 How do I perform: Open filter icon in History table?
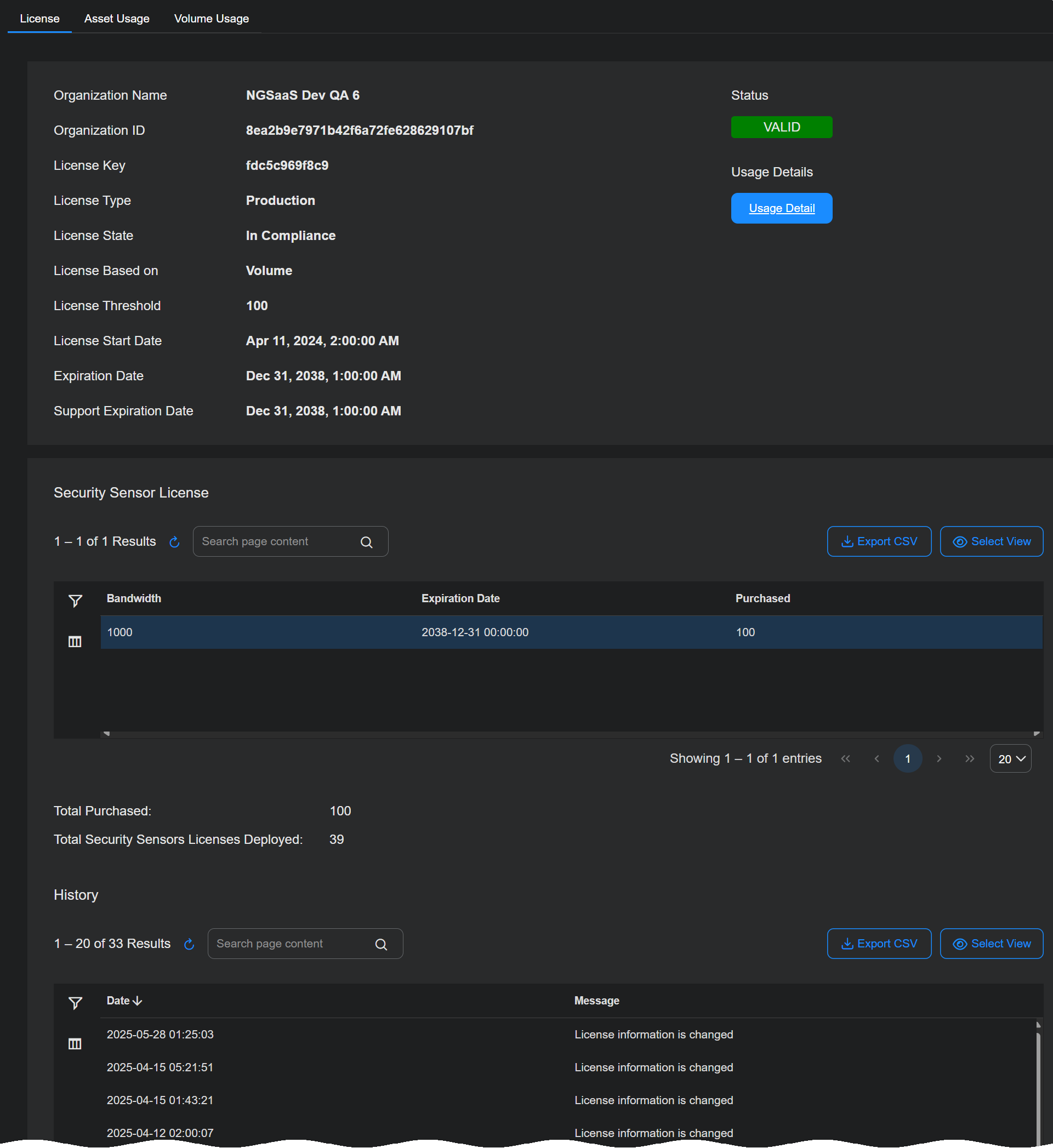pyautogui.click(x=75, y=1003)
